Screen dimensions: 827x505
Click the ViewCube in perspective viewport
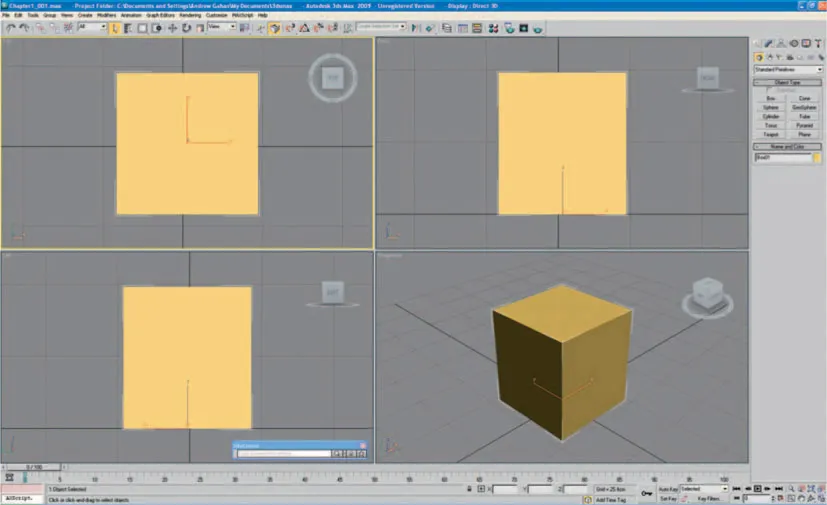[x=707, y=292]
